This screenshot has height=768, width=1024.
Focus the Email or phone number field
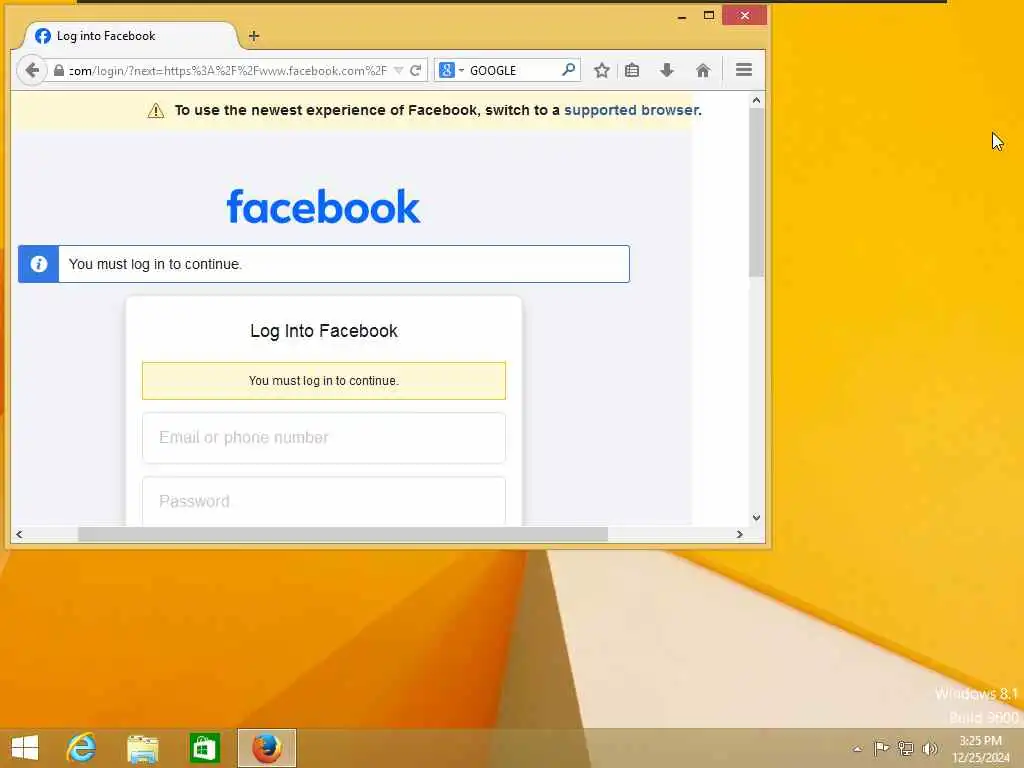click(324, 438)
